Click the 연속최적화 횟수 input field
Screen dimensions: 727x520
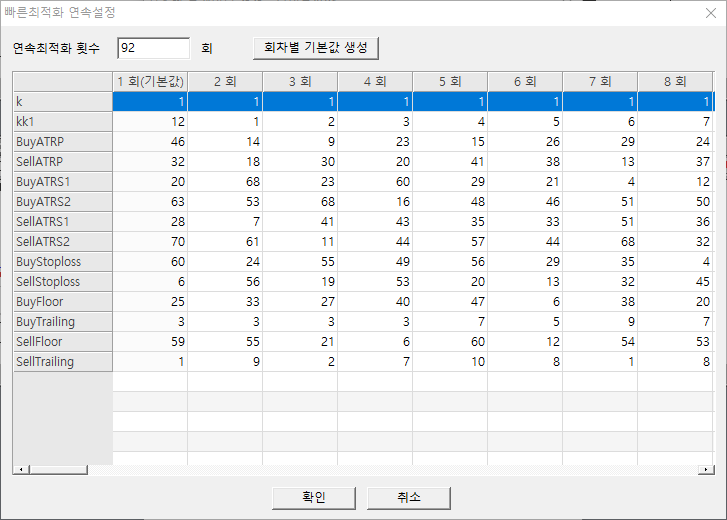click(153, 48)
